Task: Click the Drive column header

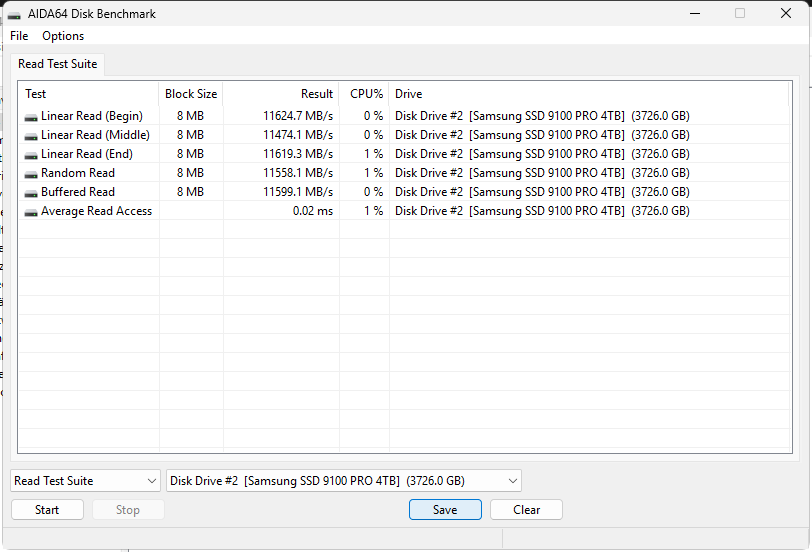Action: [x=409, y=94]
